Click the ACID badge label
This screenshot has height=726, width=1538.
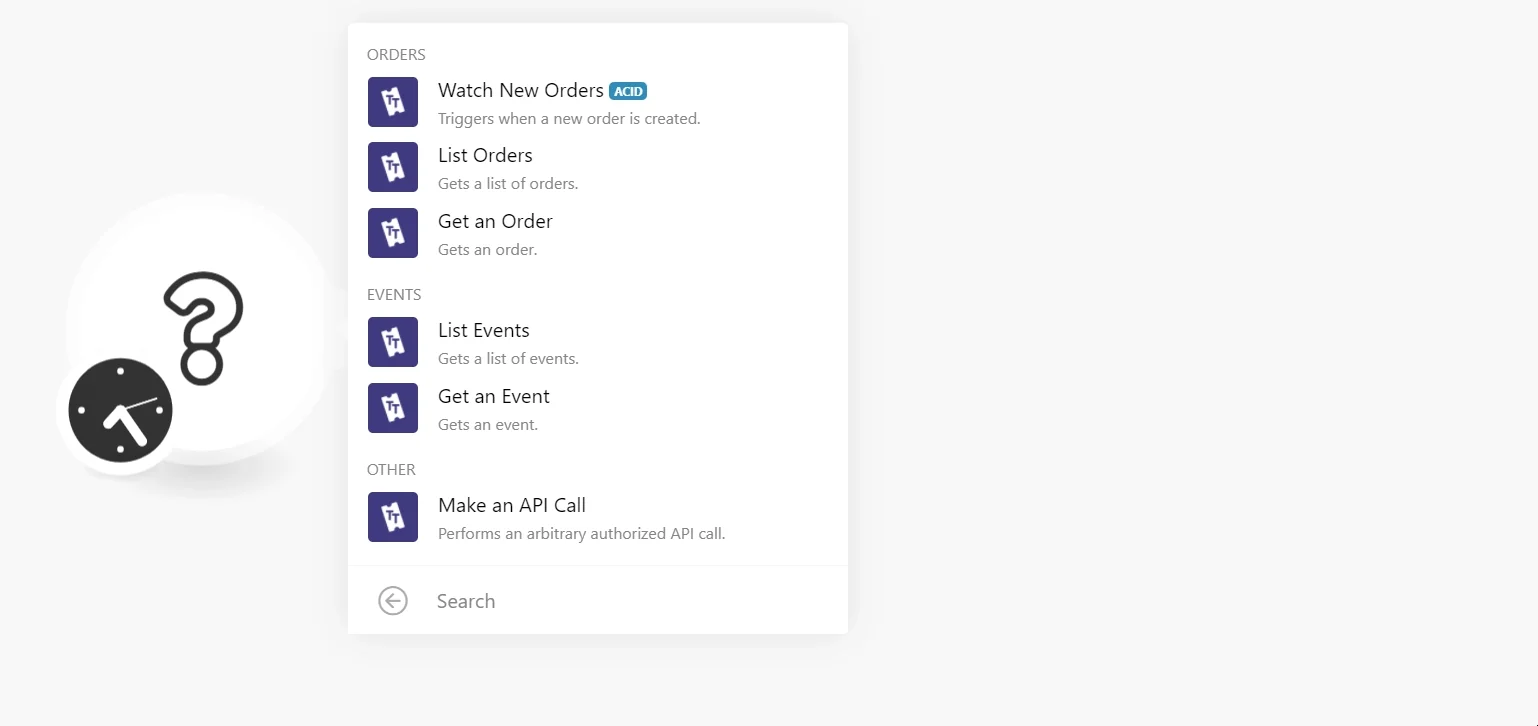[628, 91]
